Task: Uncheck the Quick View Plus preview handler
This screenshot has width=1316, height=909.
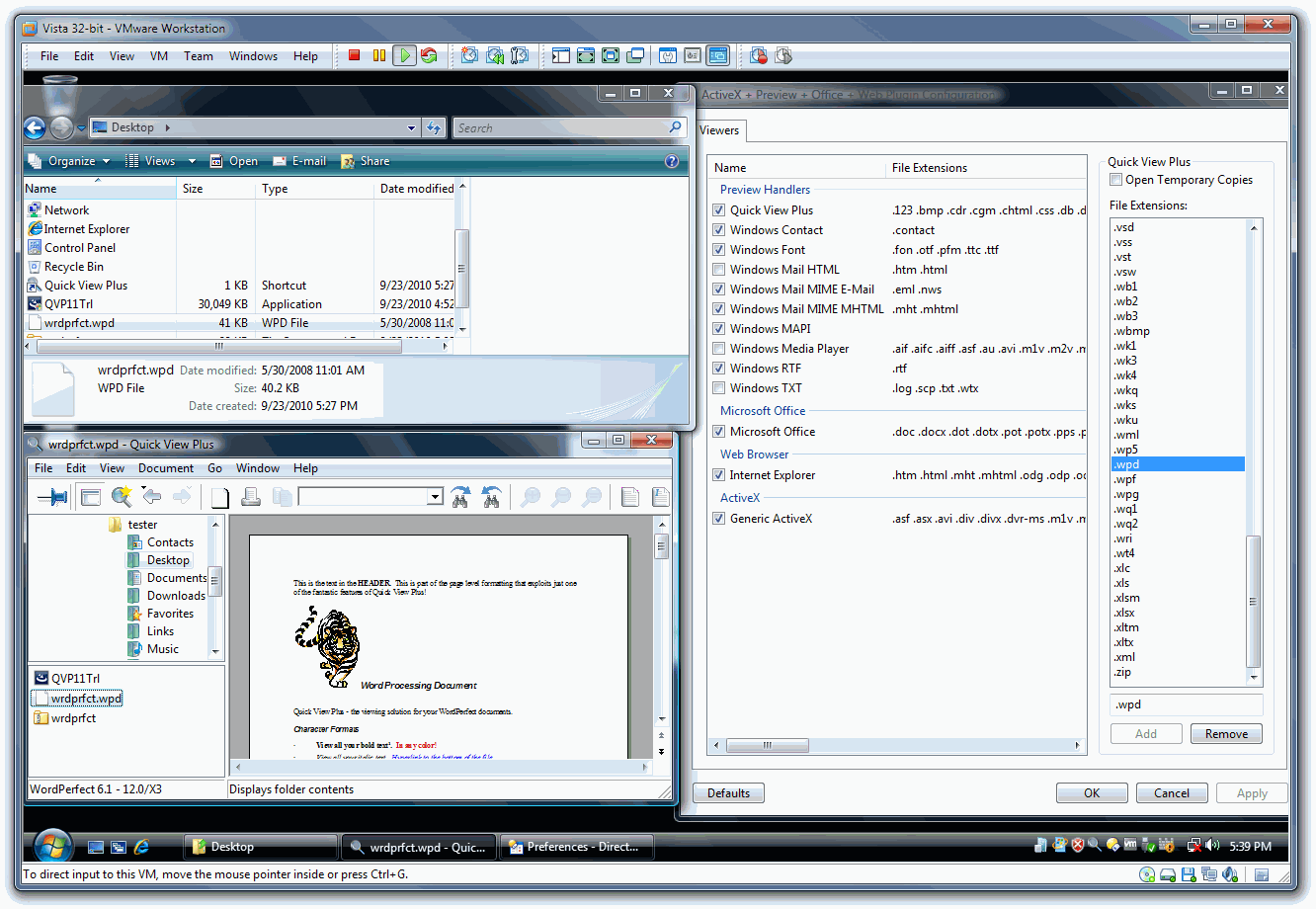Action: click(719, 210)
